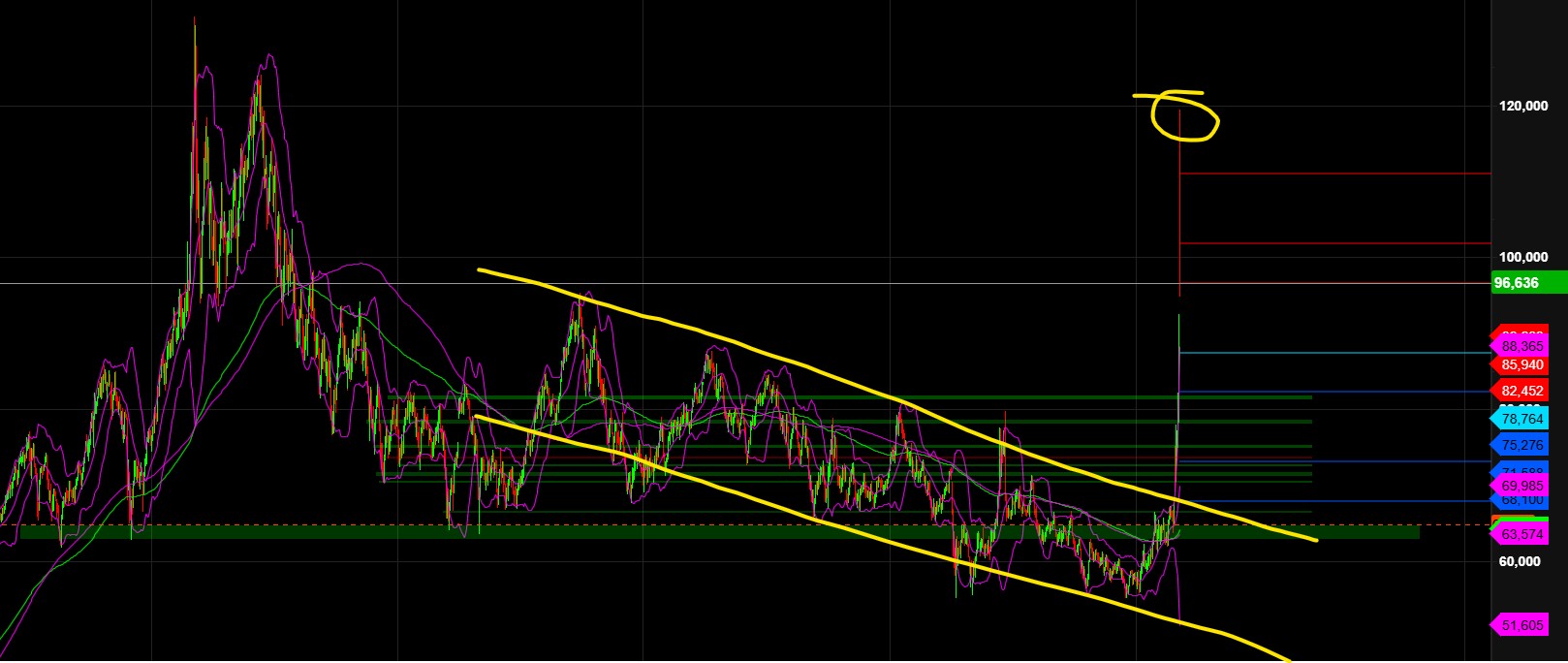Screen dimensions: 1568x663
Task: Select the red vertical projection line
Action: point(1179,204)
